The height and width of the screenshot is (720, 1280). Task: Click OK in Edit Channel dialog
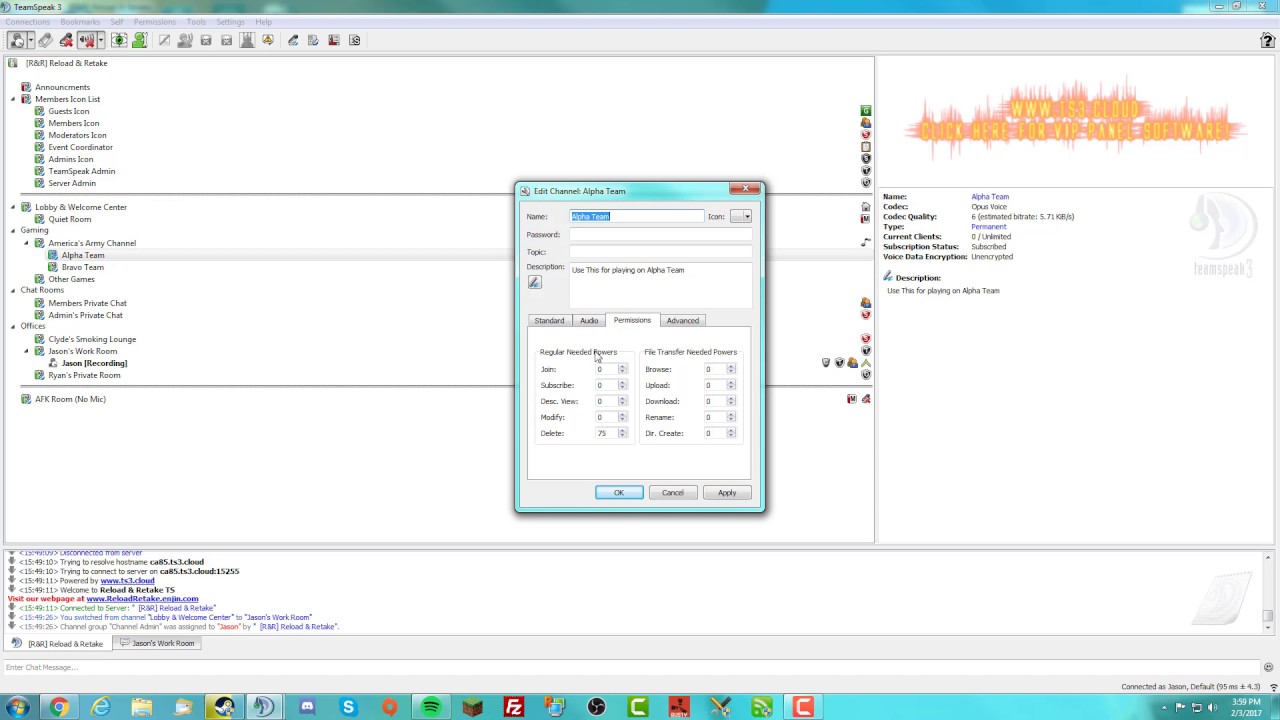pyautogui.click(x=619, y=492)
